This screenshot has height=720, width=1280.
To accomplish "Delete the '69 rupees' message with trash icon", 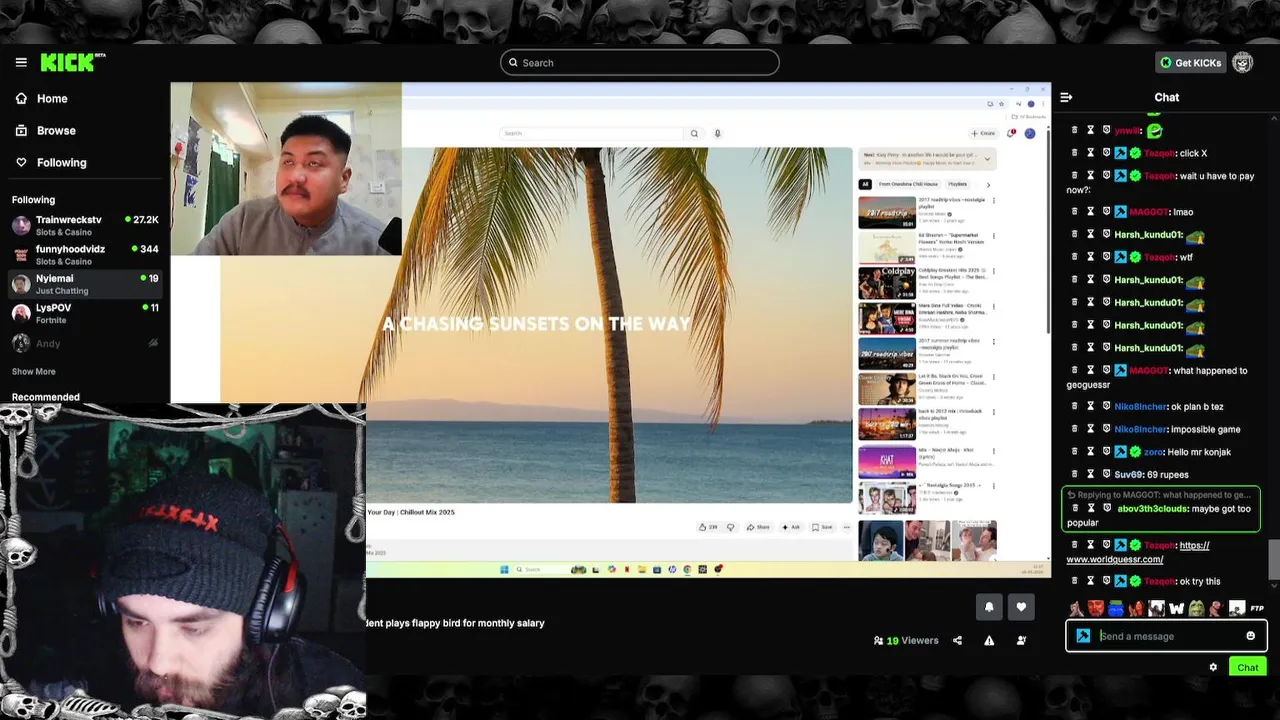I will [x=1075, y=474].
